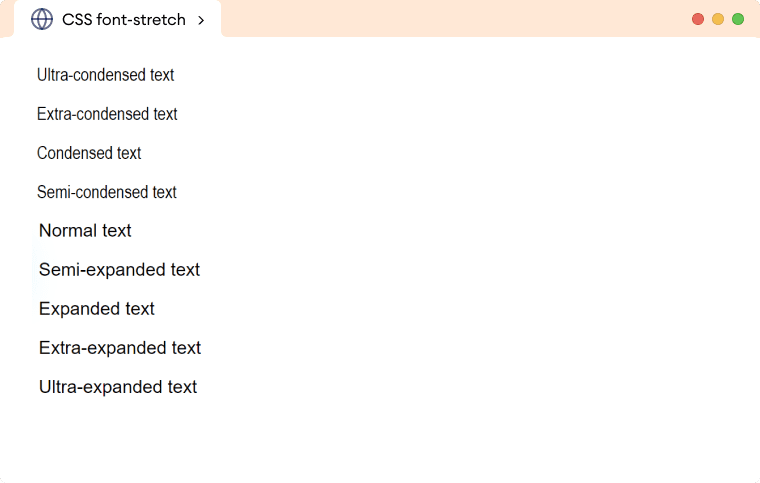Viewport: 760px width, 483px height.
Task: Click the Semi-condensed text line
Action: (106, 192)
